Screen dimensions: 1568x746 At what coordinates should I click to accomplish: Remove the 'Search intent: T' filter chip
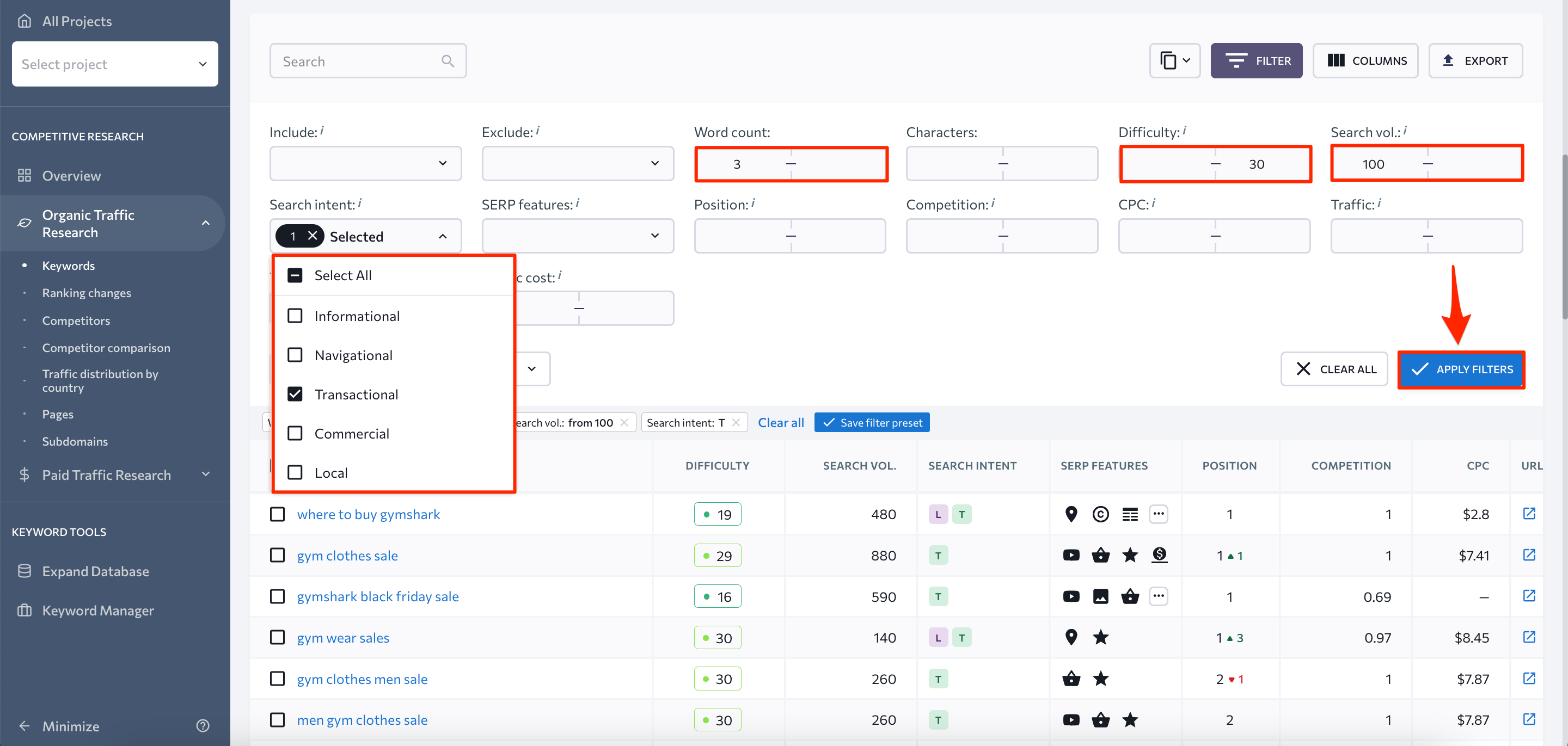pyautogui.click(x=737, y=422)
